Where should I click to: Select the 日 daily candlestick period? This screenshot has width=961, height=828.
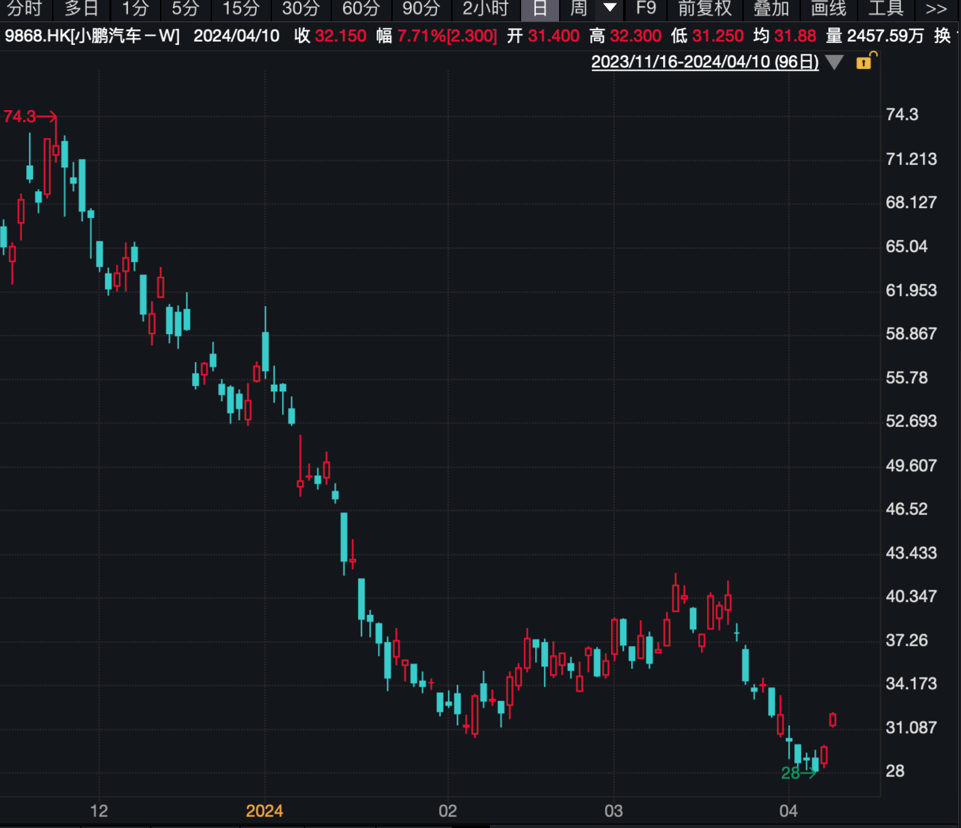tap(540, 10)
